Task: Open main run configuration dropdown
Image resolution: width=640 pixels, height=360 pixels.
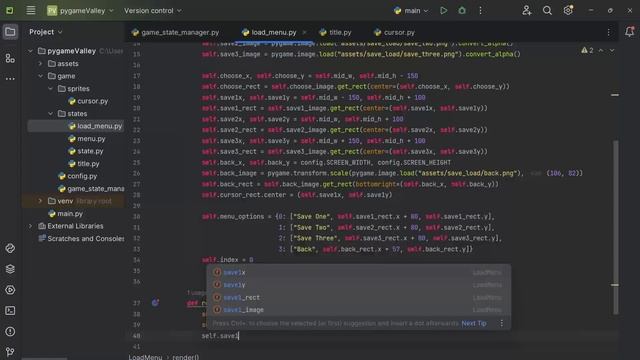Action: coord(411,11)
